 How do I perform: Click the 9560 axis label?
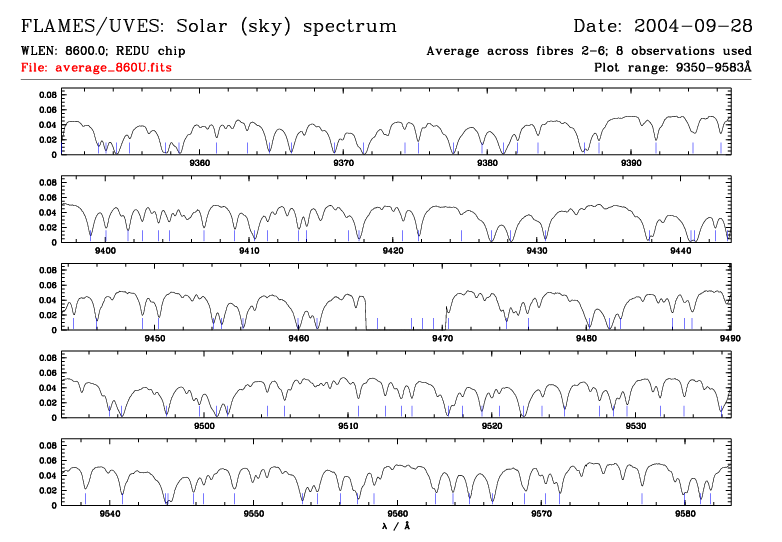[397, 514]
